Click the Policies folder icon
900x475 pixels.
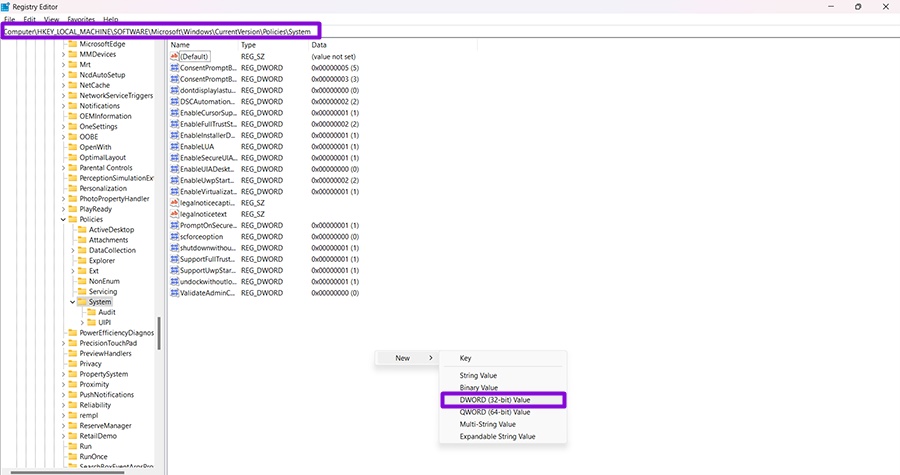click(x=73, y=219)
